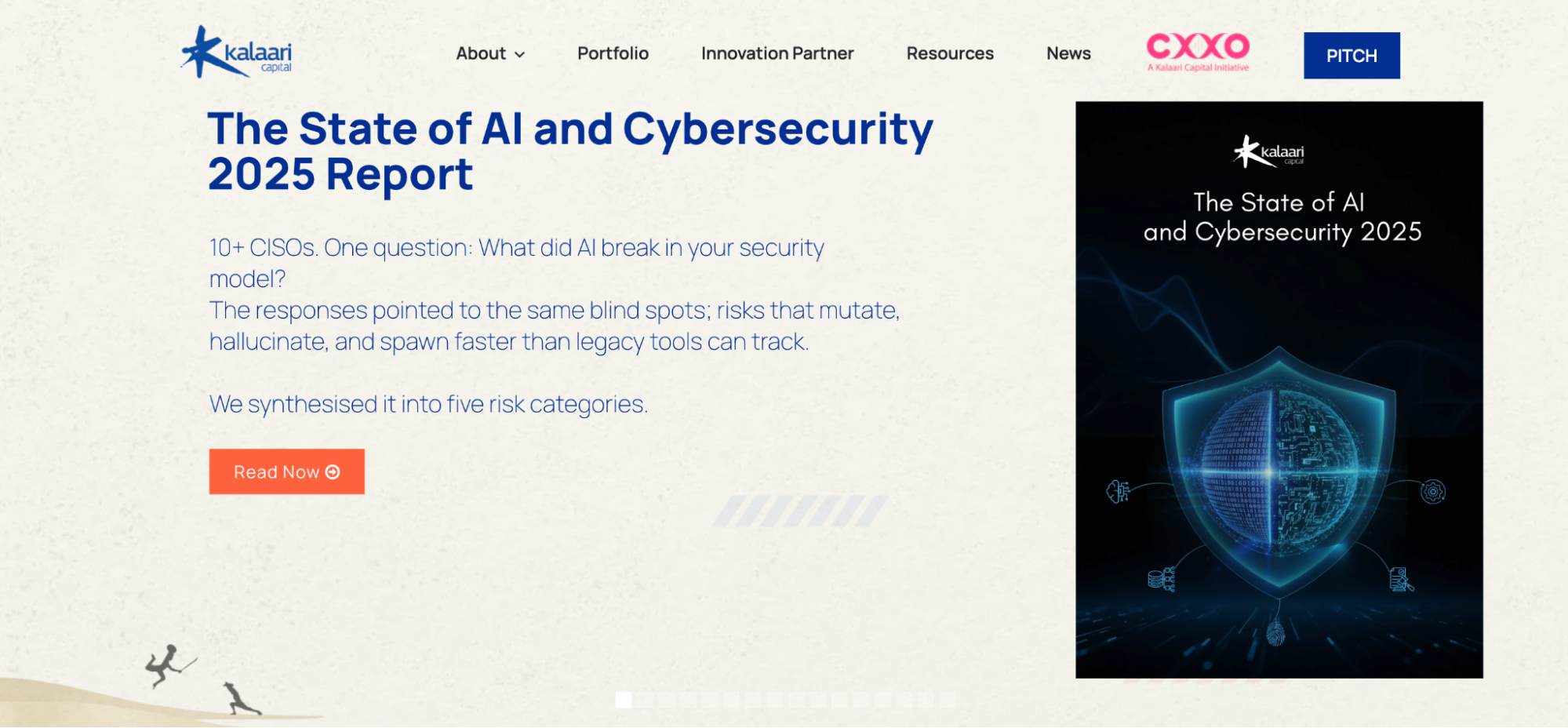
Task: Click the white Kalaari logo on report cover
Action: (x=1268, y=152)
